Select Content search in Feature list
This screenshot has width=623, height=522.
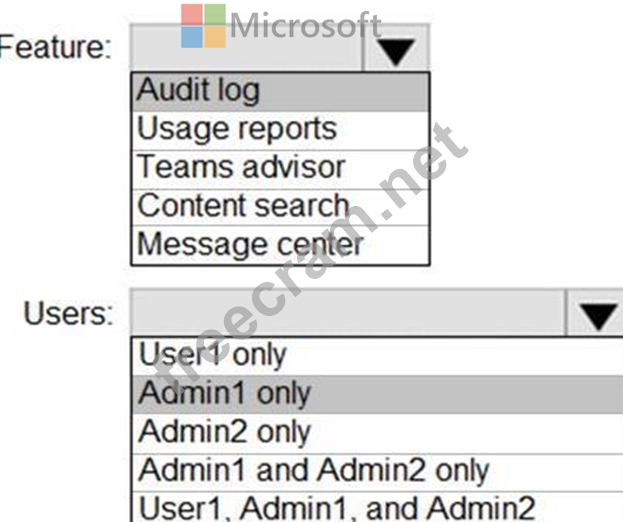280,205
